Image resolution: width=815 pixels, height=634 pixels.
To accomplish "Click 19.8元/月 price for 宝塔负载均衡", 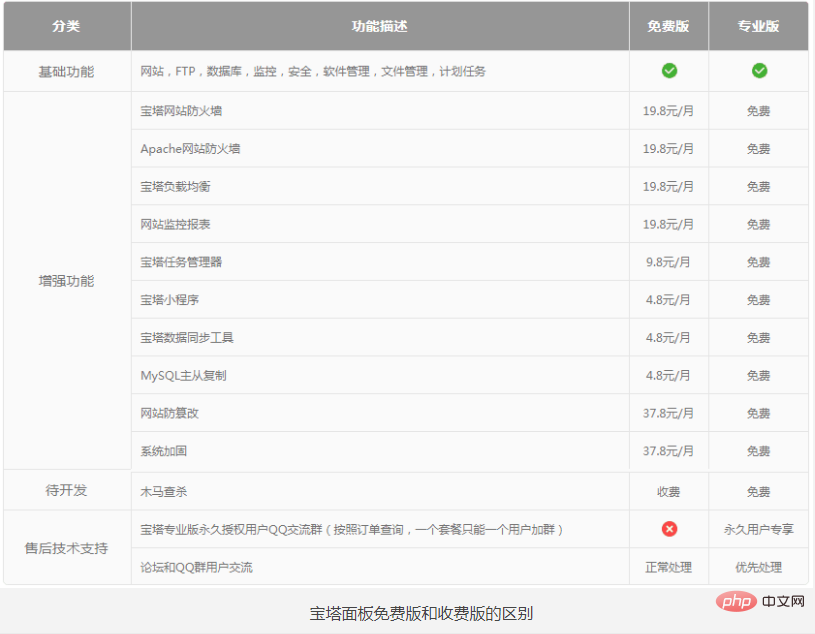I will tap(668, 187).
